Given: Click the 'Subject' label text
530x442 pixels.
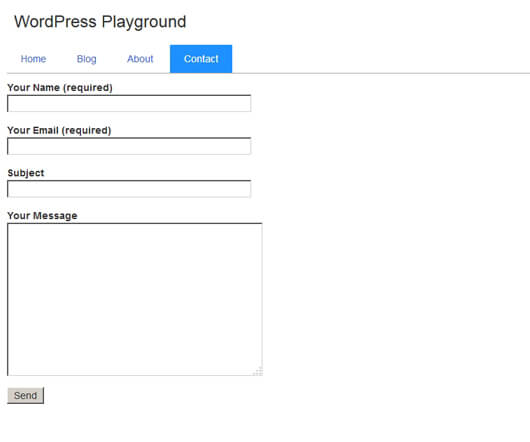Looking at the screenshot, I should pos(26,173).
